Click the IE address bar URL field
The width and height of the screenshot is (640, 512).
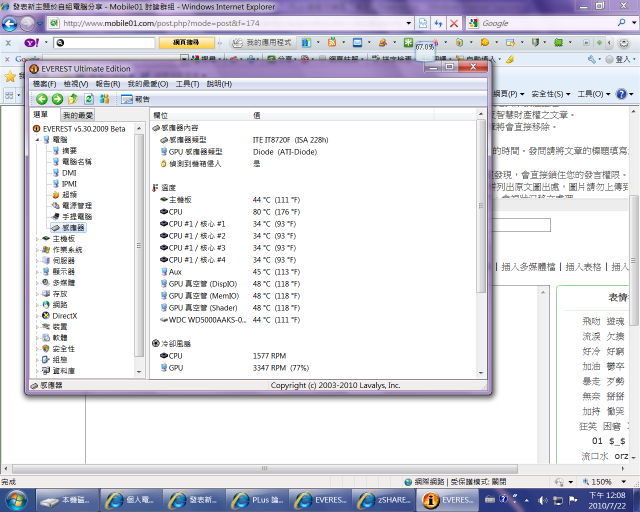point(233,23)
